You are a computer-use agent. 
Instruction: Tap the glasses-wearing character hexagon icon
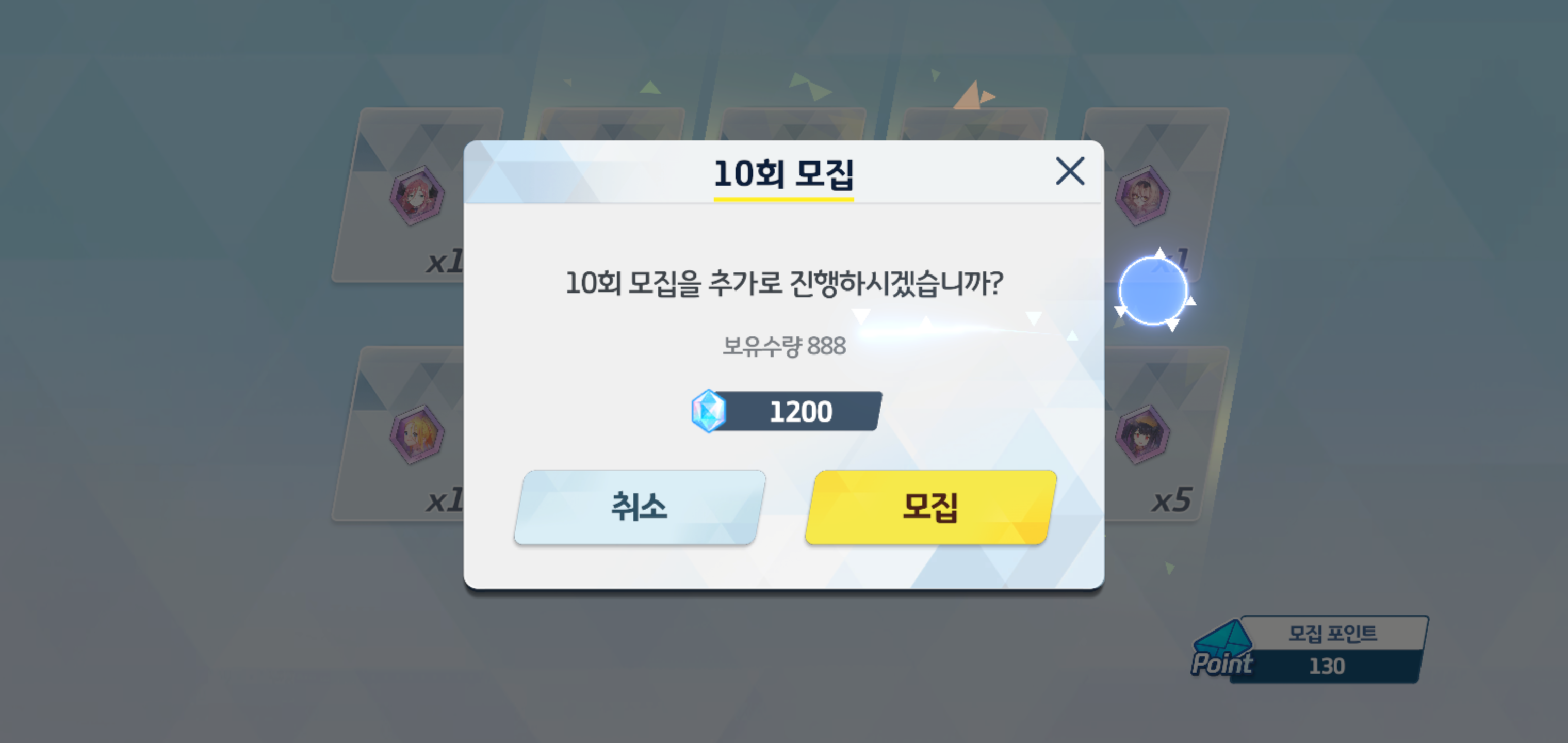1142,196
